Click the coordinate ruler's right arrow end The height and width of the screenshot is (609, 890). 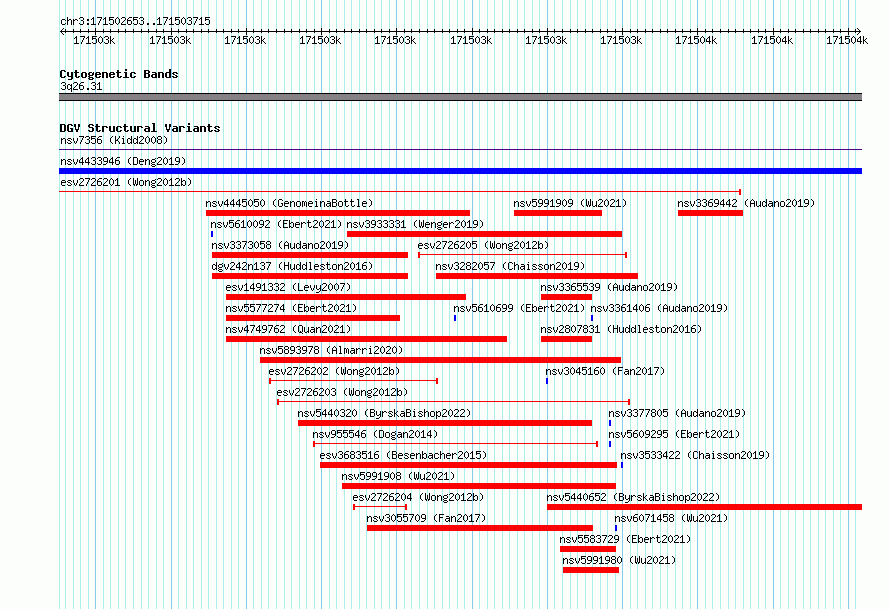858,31
